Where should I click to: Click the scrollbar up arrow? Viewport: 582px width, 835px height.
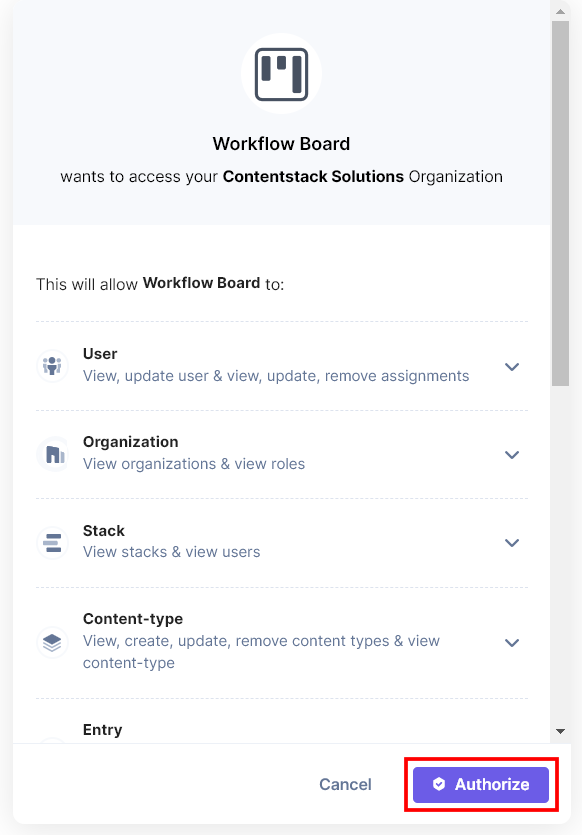tap(560, 11)
